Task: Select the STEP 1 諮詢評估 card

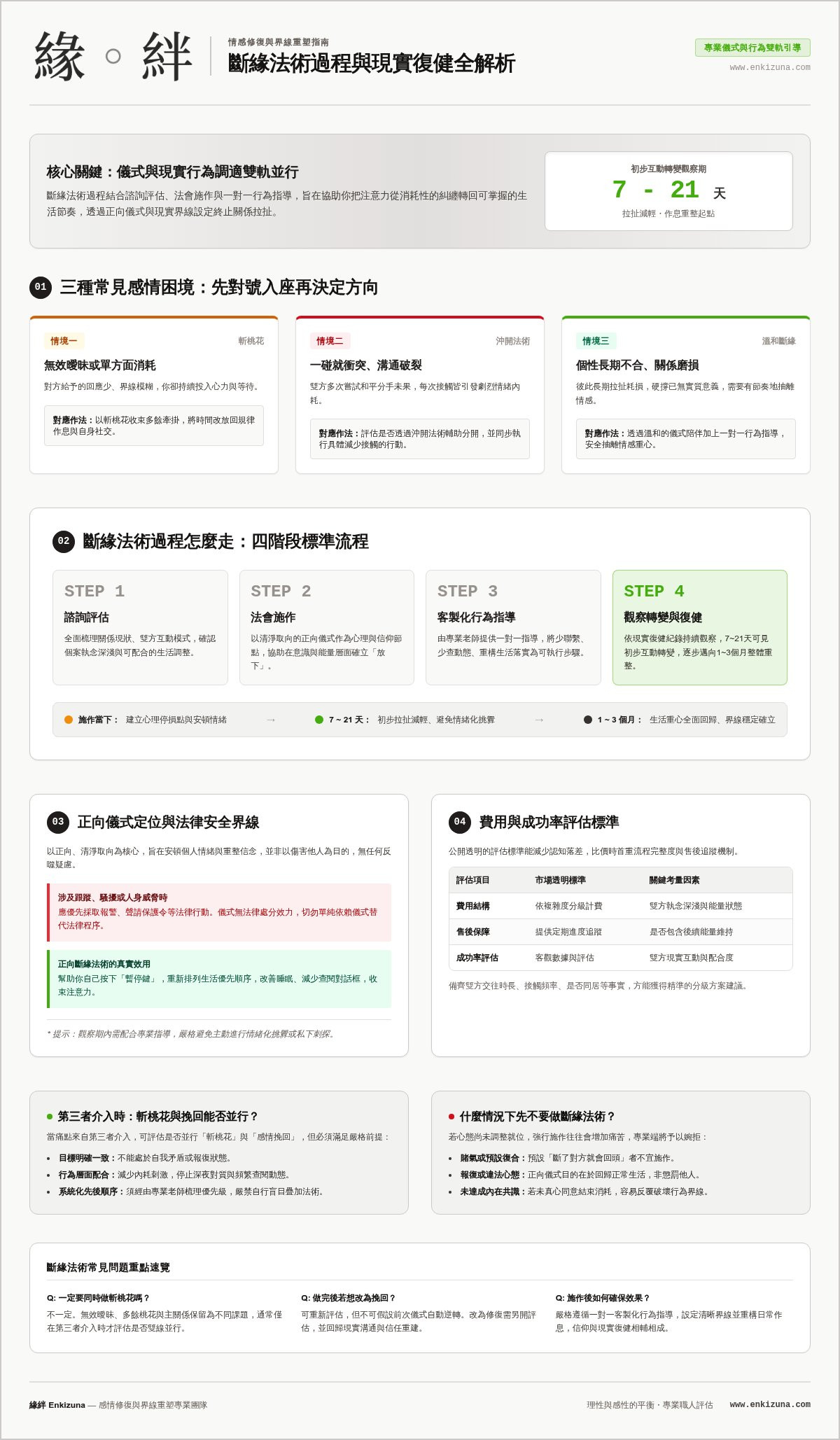Action: click(140, 627)
